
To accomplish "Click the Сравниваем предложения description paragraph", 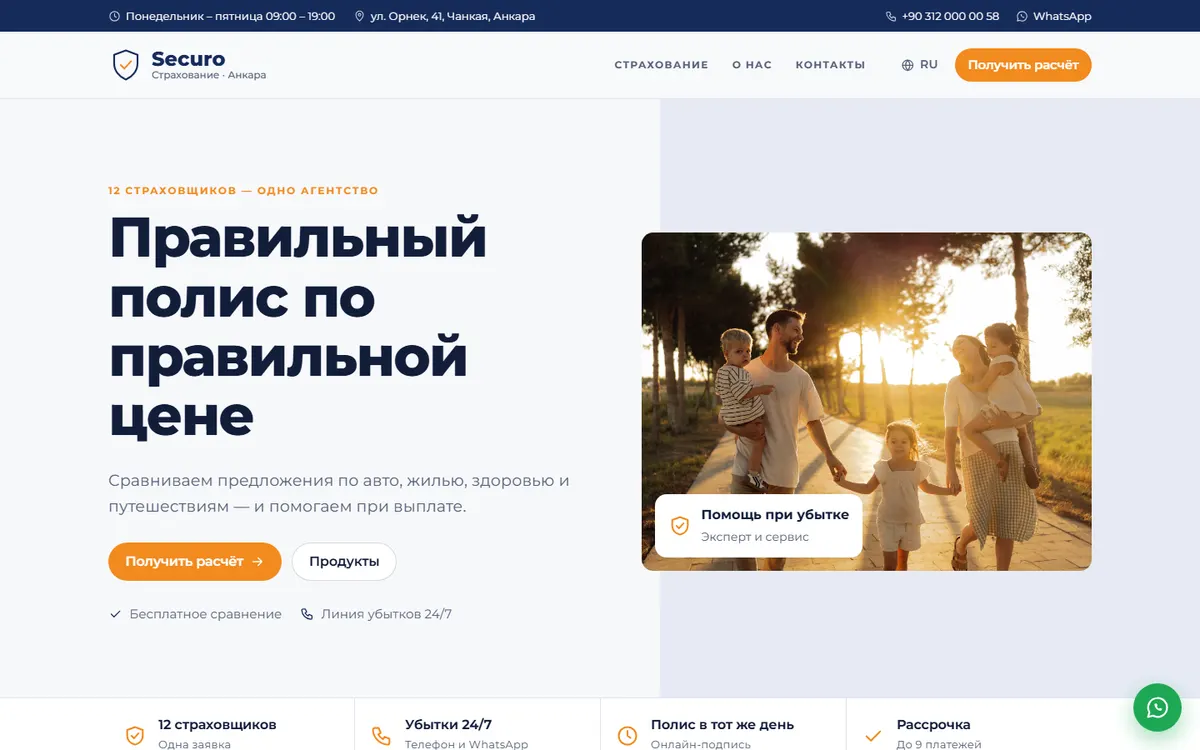I will (339, 493).
